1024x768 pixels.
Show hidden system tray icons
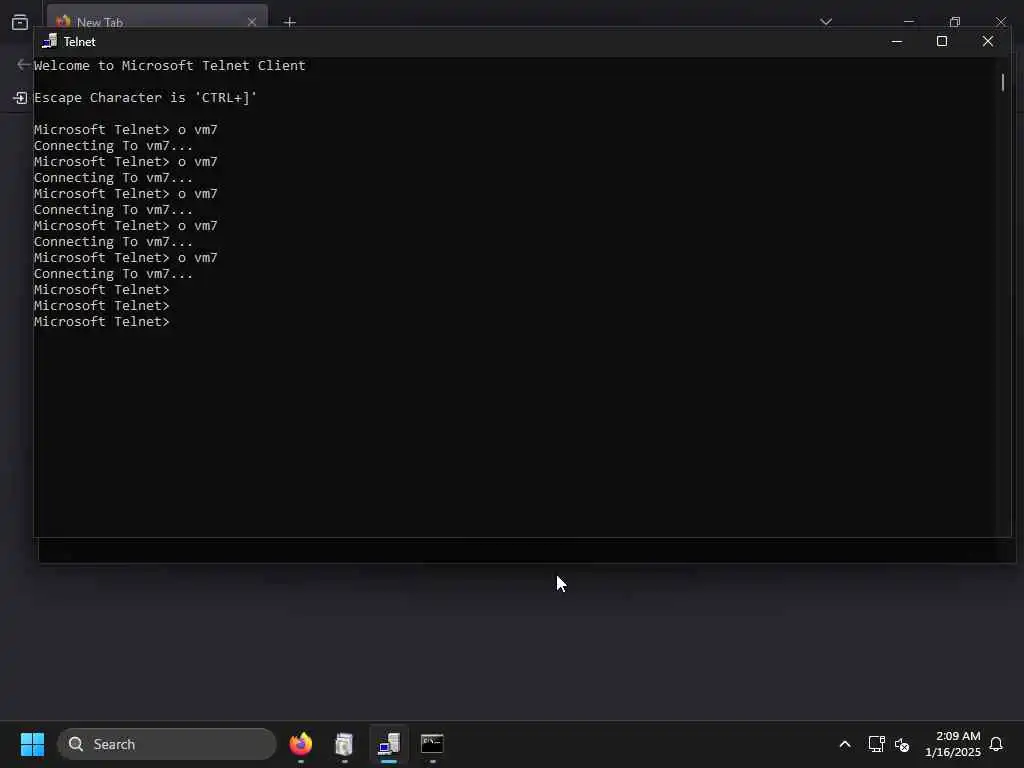[x=844, y=744]
